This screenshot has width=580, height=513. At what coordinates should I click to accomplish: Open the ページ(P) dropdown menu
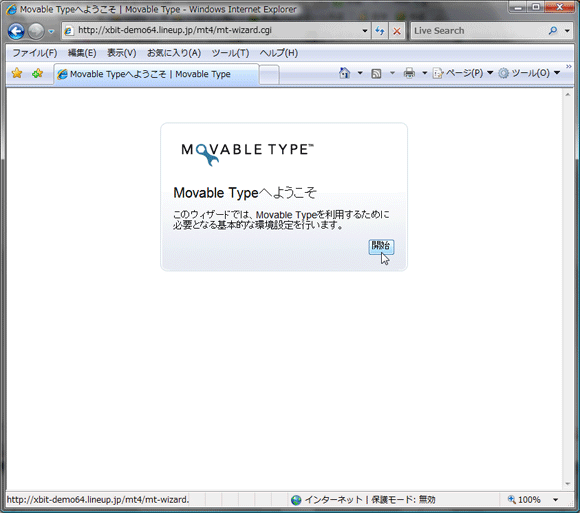(463, 73)
